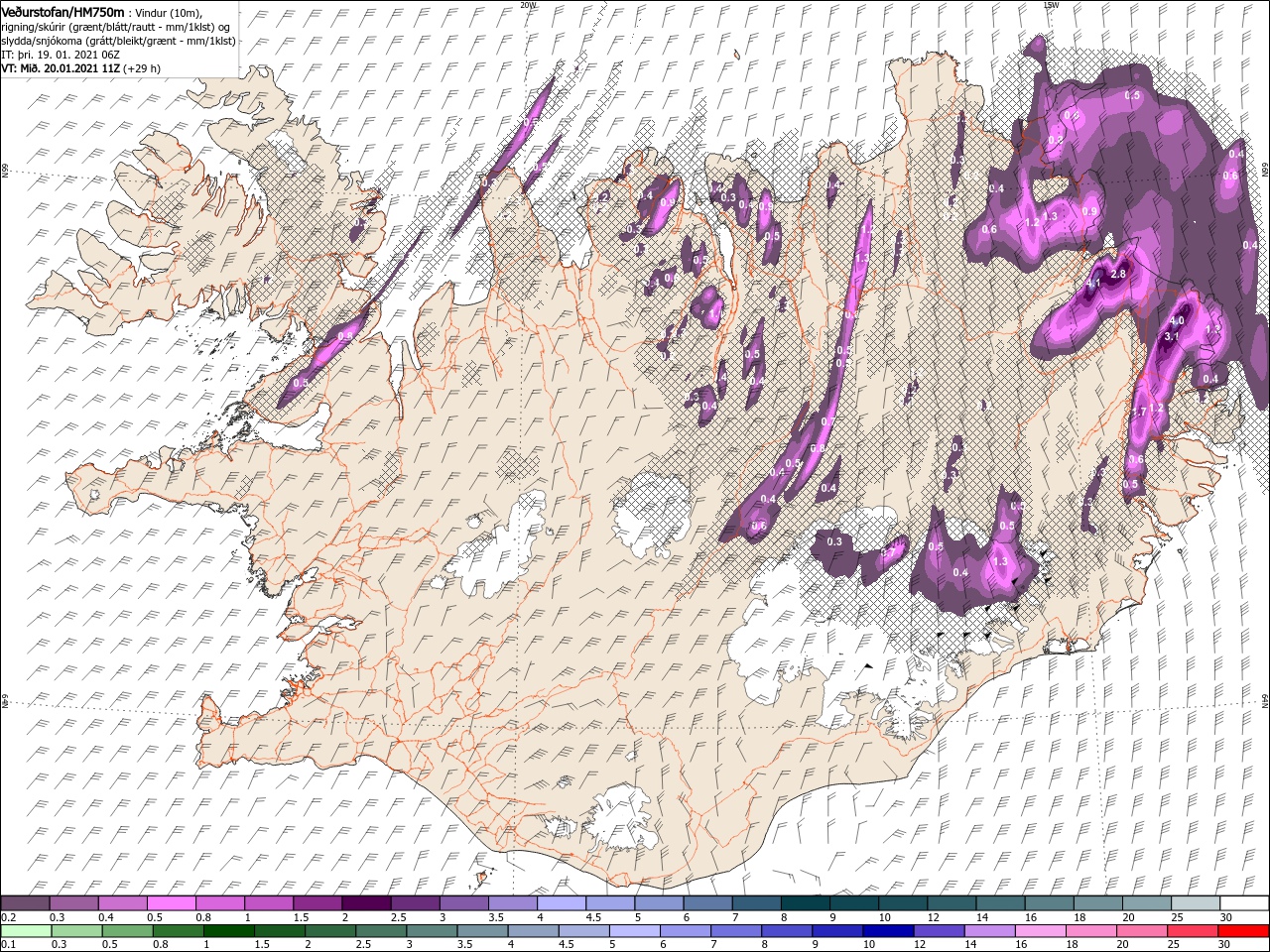Click the 7 swatch in the top legend row
This screenshot has height=952, width=1270.
click(x=756, y=903)
